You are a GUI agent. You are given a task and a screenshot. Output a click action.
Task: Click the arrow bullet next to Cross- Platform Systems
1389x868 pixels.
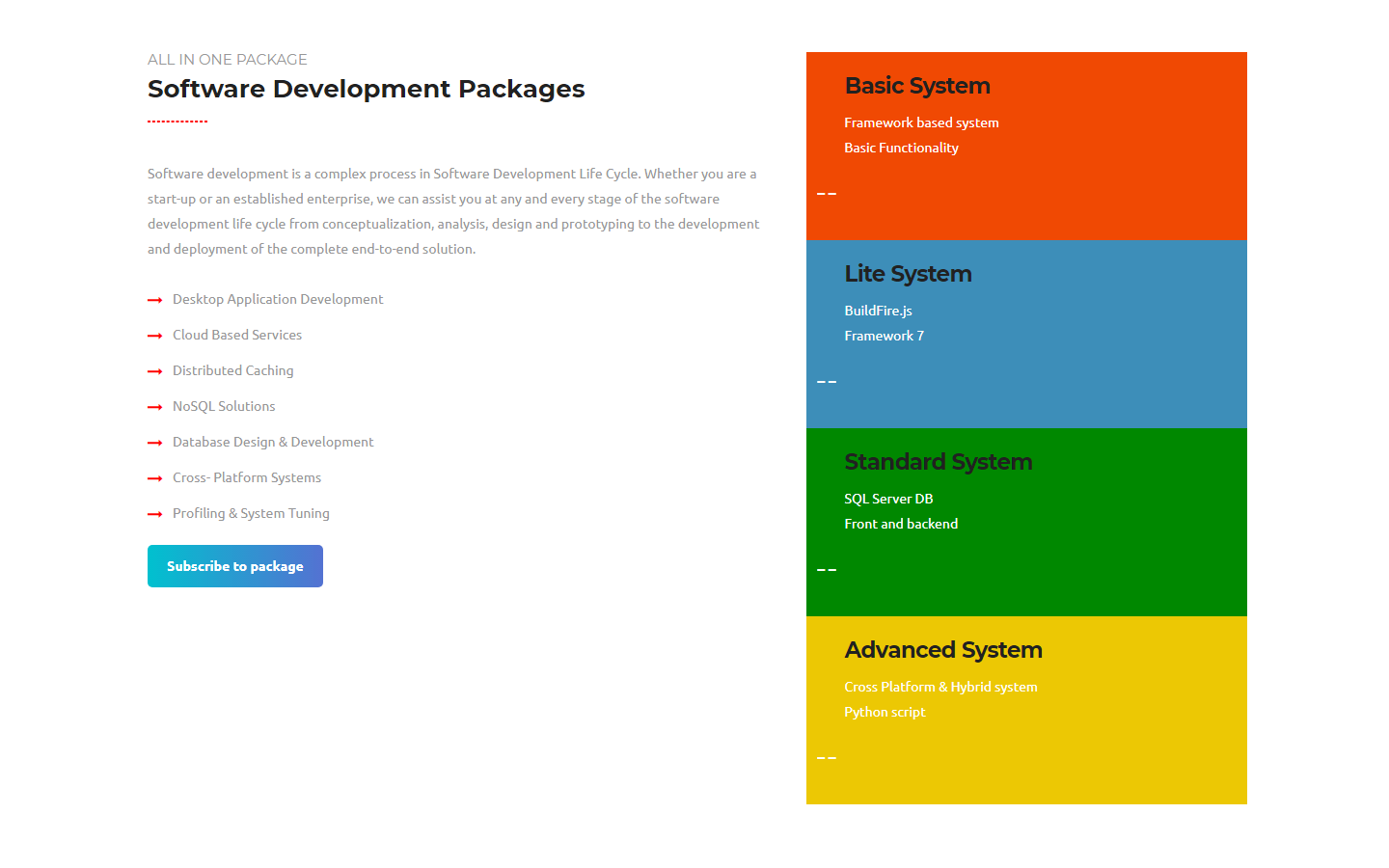point(154,478)
